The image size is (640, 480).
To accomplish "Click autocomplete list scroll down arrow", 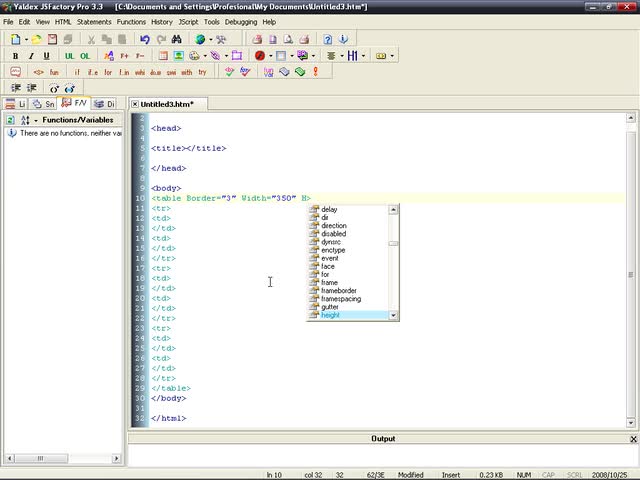I will 394,315.
